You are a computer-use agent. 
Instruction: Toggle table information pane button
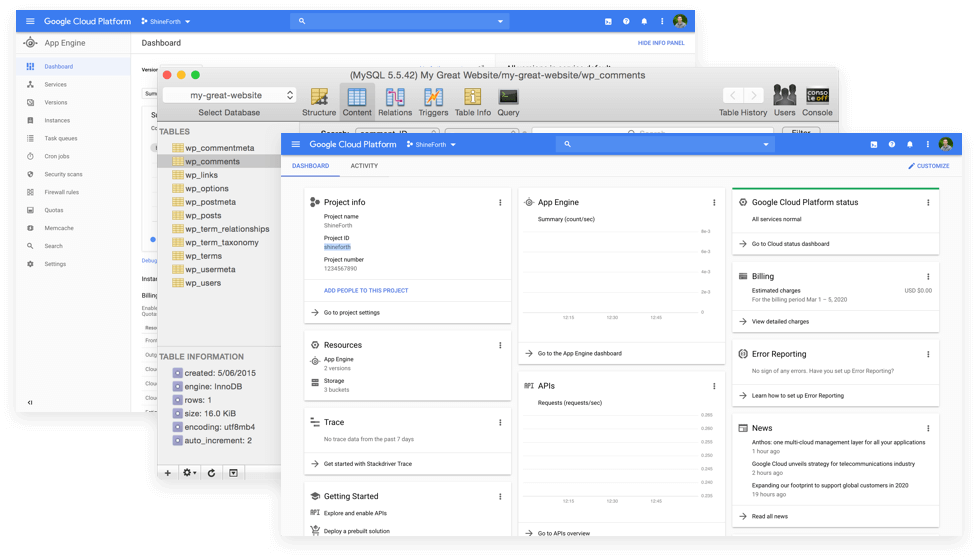(233, 473)
